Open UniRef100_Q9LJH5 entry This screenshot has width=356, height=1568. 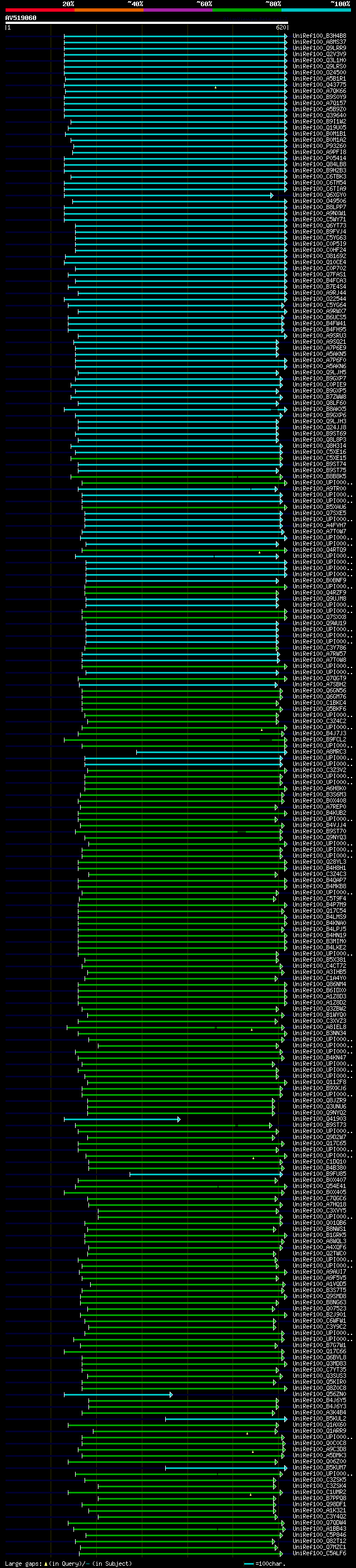pos(319,373)
